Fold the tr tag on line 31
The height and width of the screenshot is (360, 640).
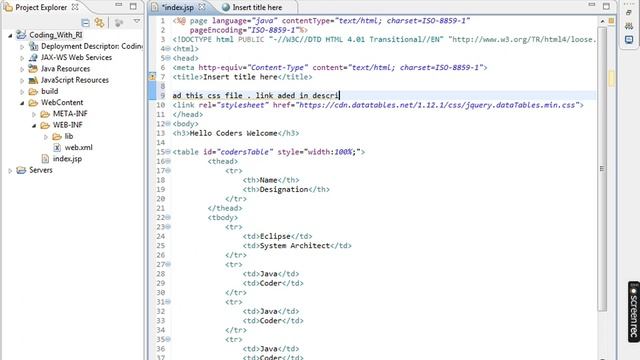pyautogui.click(x=168, y=302)
